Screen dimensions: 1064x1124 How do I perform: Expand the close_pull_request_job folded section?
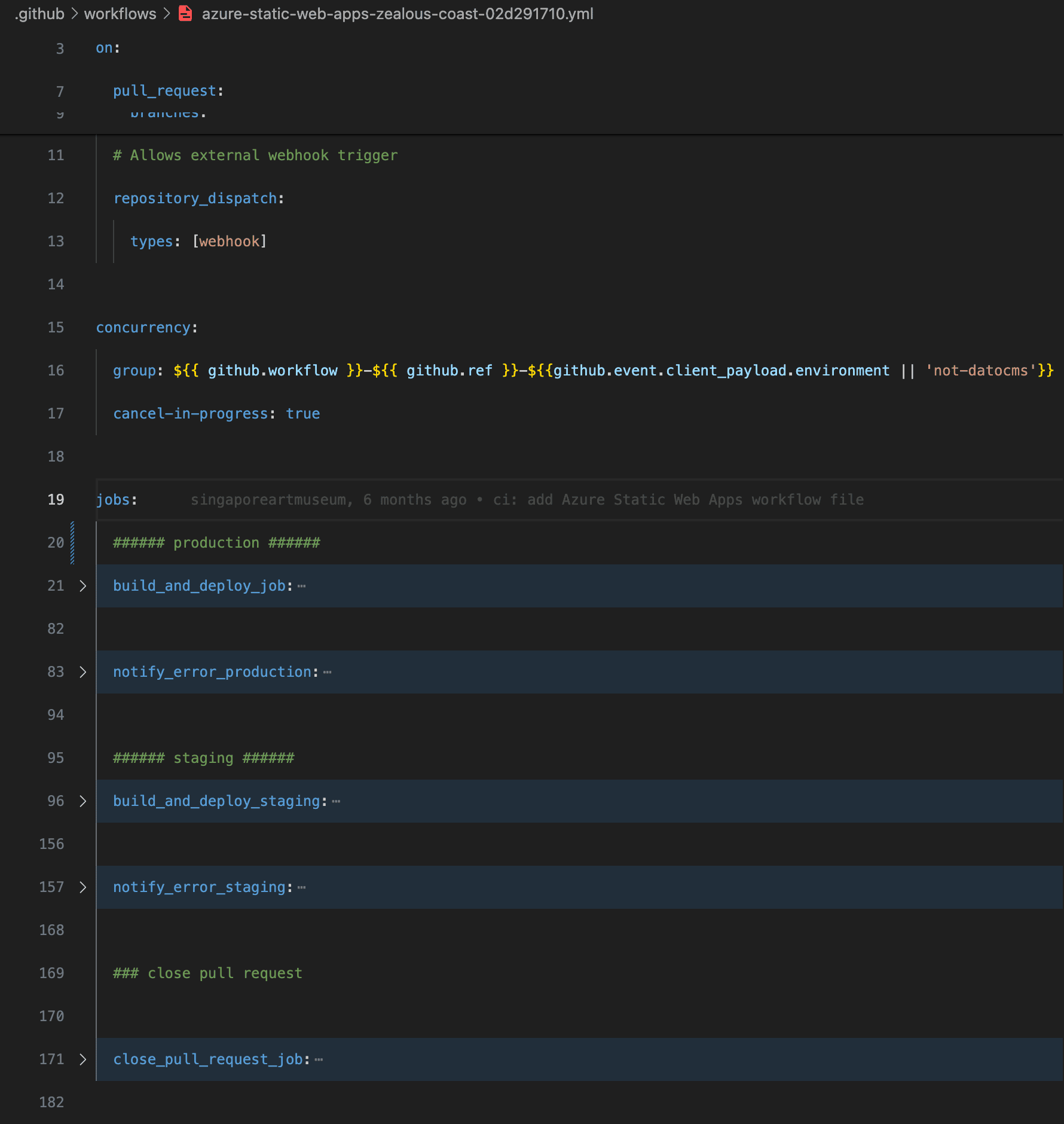tap(82, 1059)
